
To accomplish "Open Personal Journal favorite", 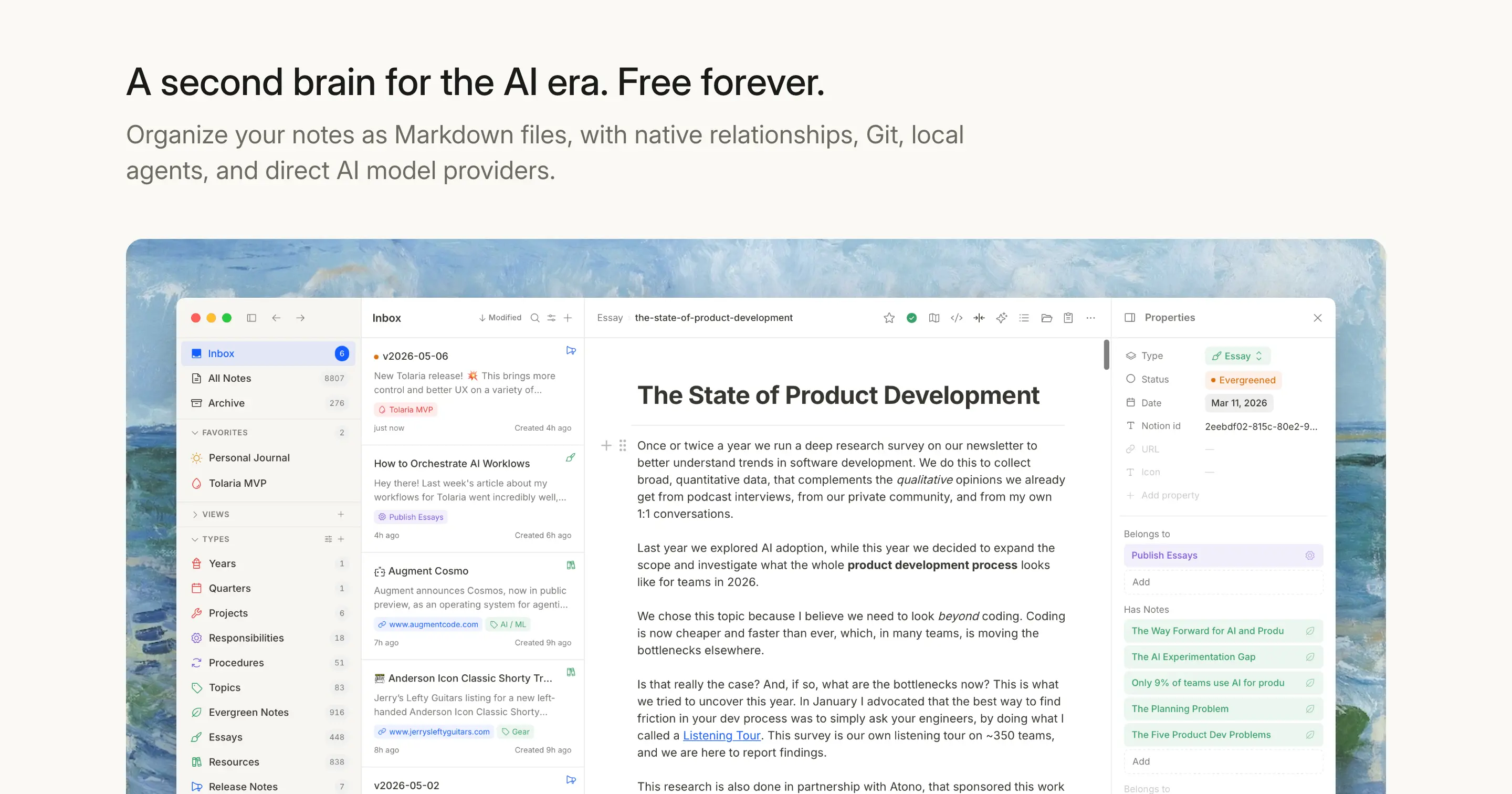I will pos(268,457).
